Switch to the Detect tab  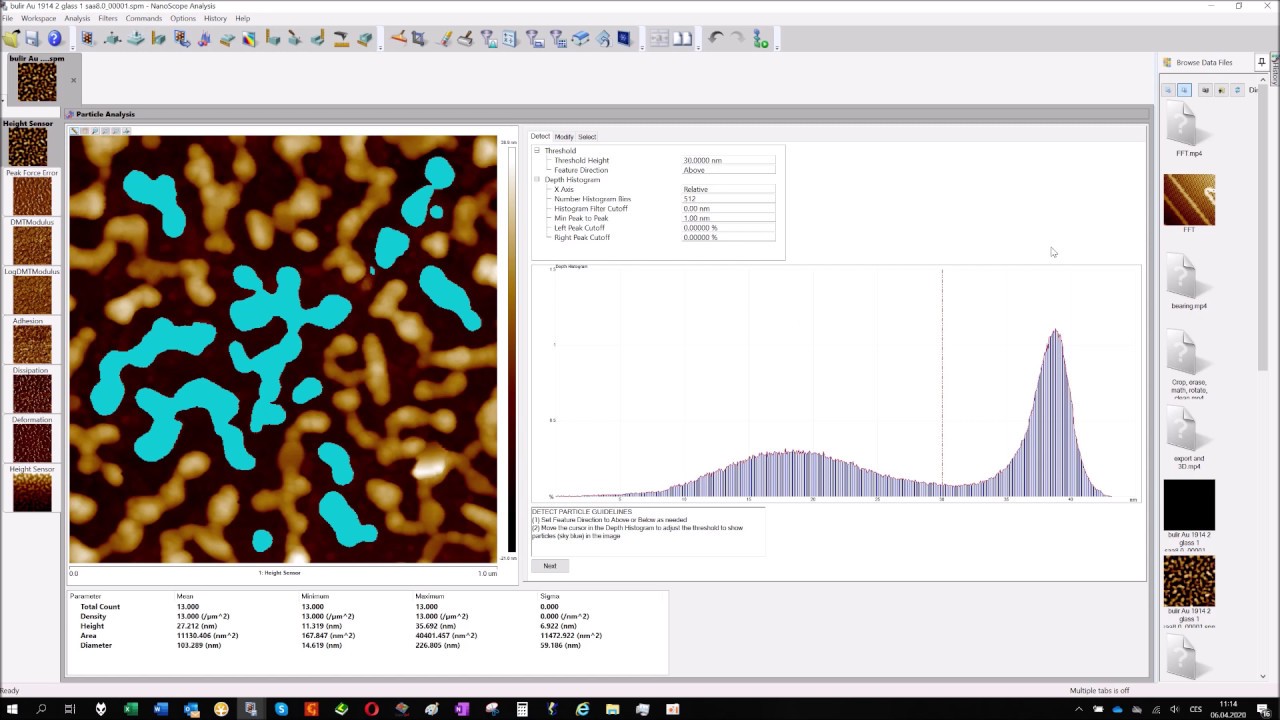[x=540, y=136]
